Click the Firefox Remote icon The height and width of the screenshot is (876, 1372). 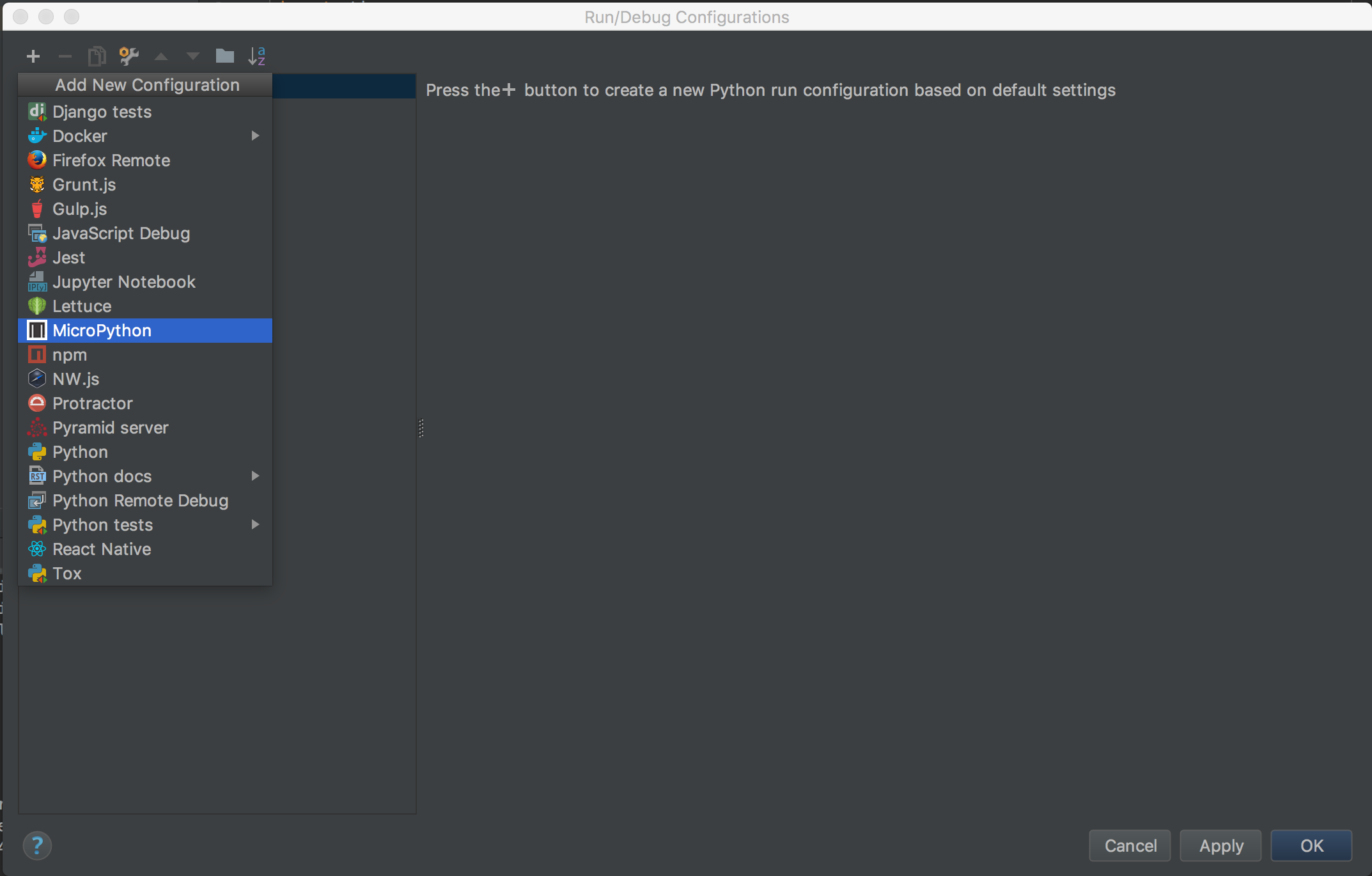(37, 160)
